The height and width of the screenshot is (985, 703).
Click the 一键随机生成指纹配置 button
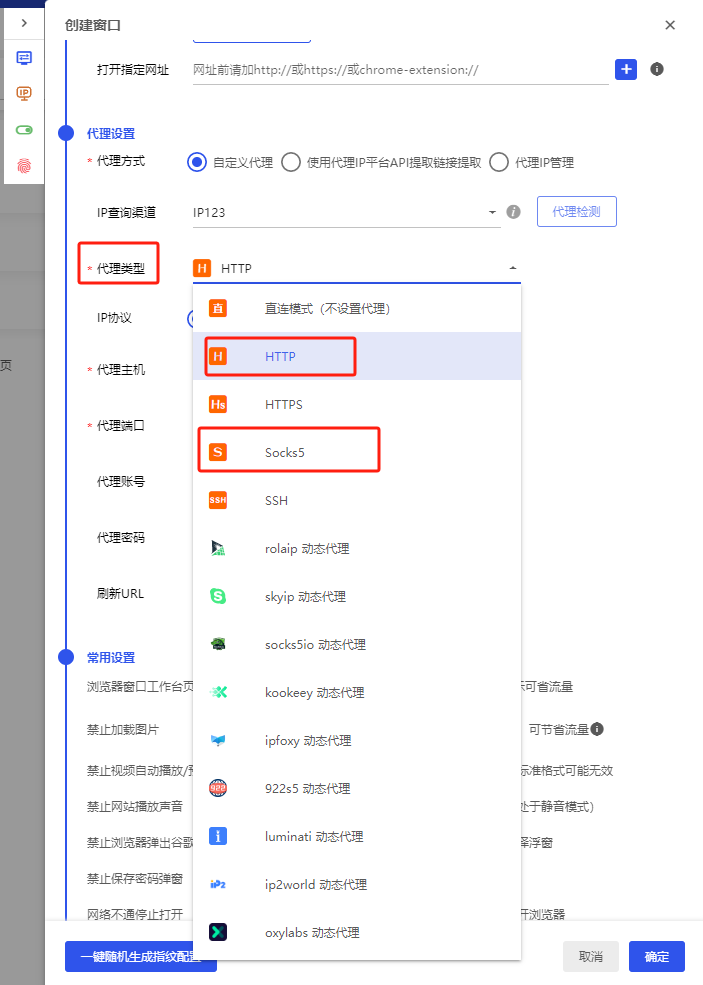coord(141,957)
